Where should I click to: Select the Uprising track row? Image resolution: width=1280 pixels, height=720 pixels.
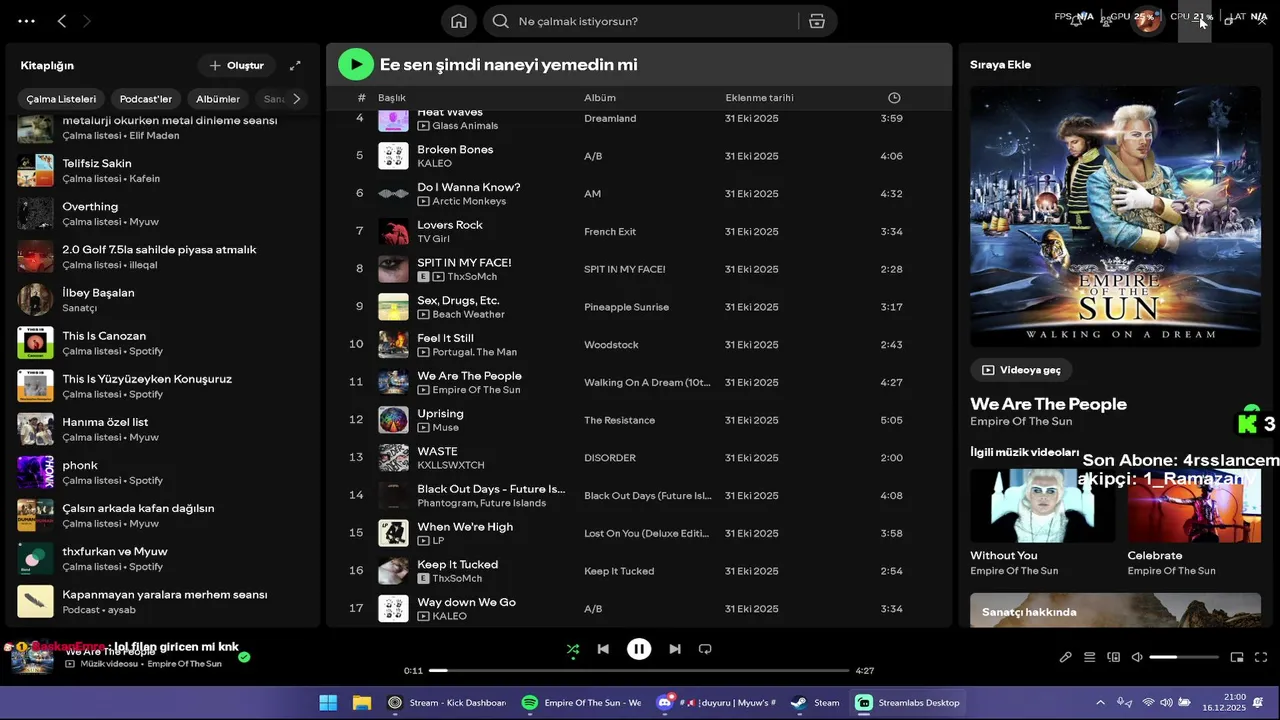pyautogui.click(x=638, y=420)
